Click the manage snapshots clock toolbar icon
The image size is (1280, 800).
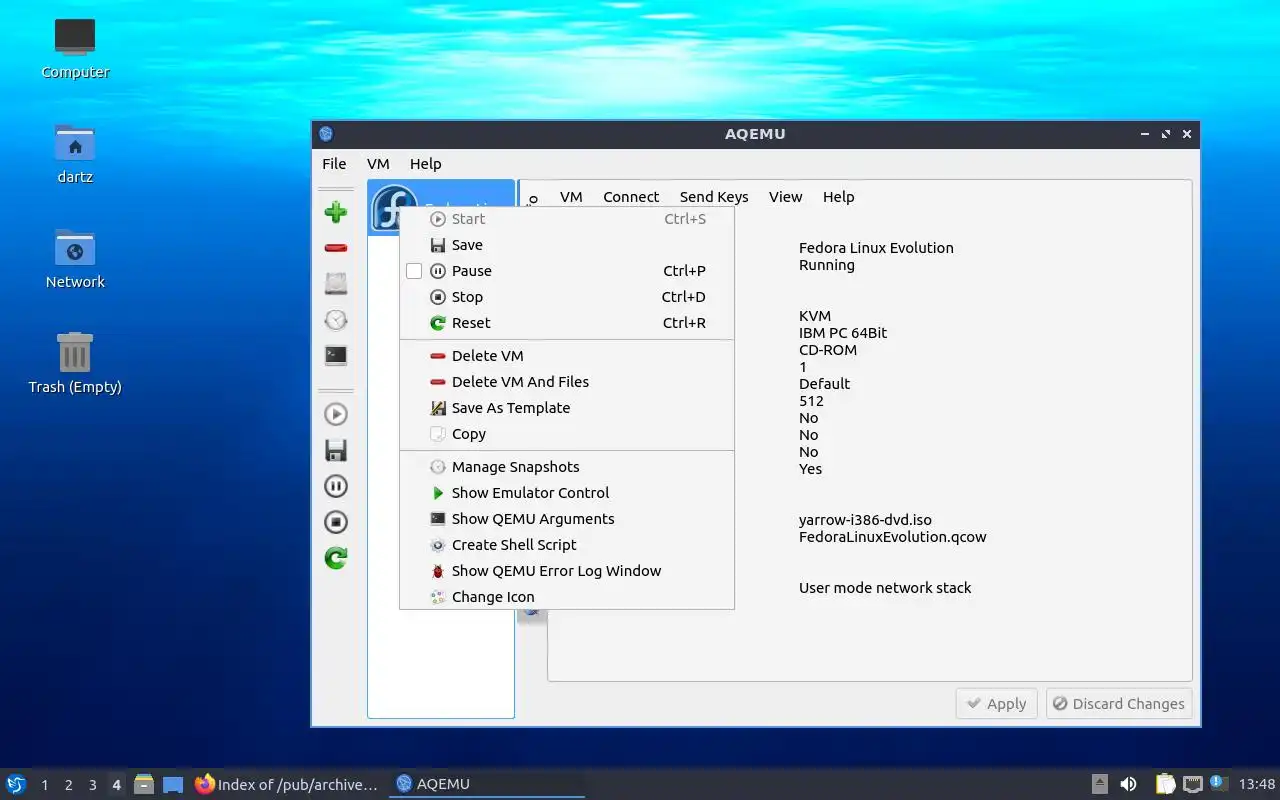pyautogui.click(x=336, y=320)
